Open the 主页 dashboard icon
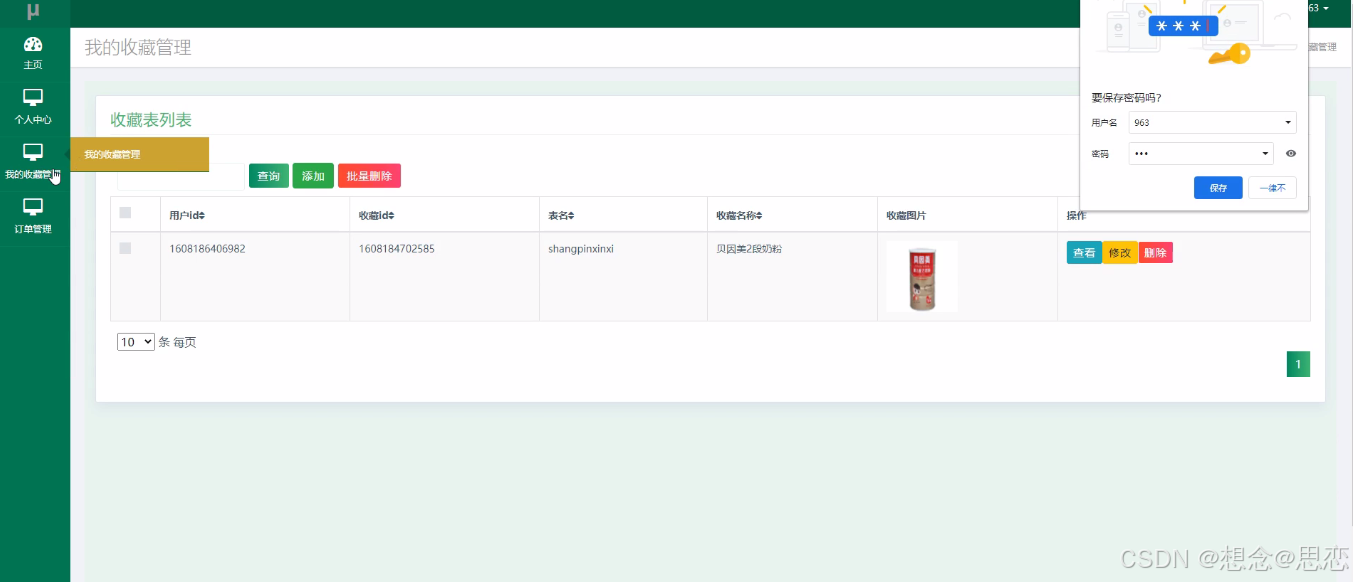 pyautogui.click(x=33, y=44)
